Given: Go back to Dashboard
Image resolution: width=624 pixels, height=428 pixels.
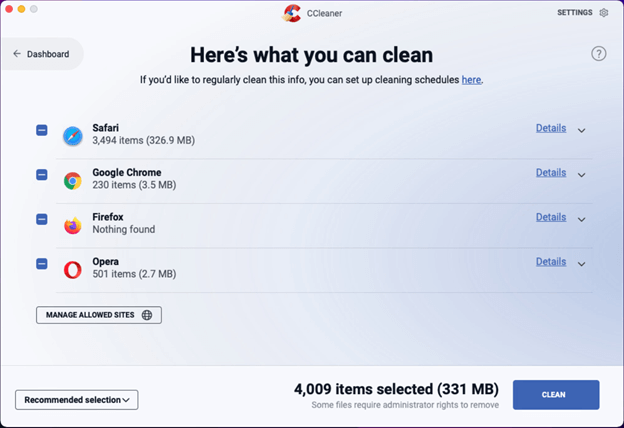Looking at the screenshot, I should (x=41, y=54).
